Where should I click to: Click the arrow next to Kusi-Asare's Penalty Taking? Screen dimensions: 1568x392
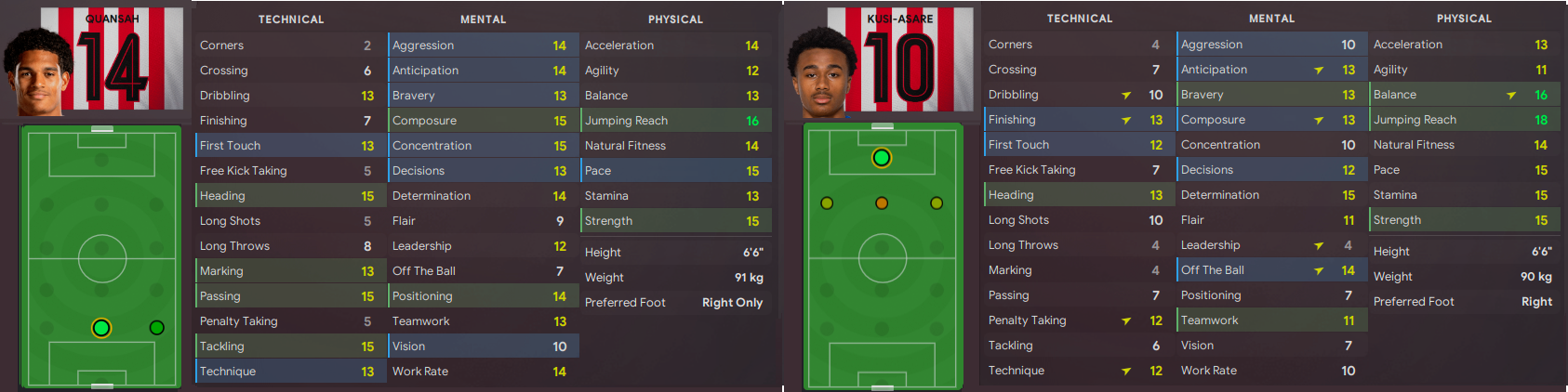point(1126,320)
